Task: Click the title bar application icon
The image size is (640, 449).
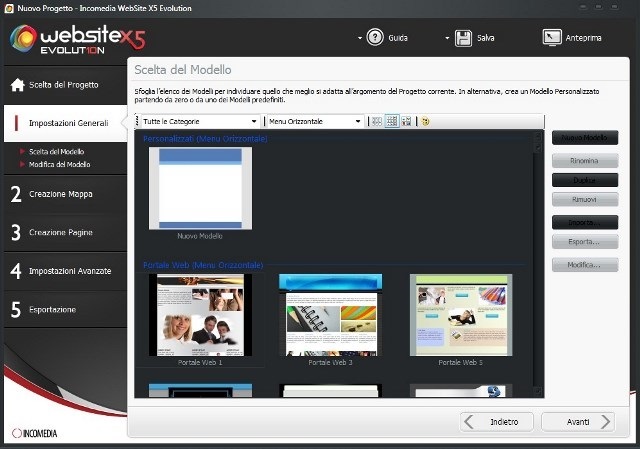Action: [9, 8]
